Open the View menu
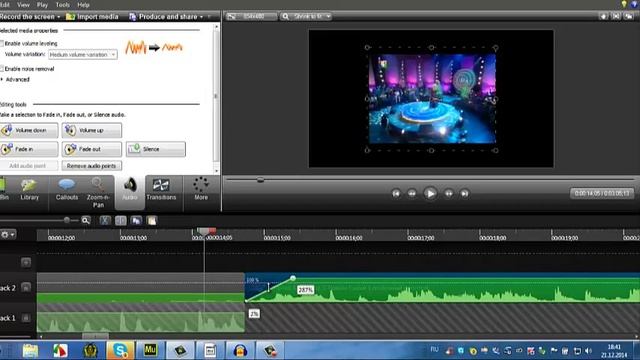Image resolution: width=640 pixels, height=360 pixels. [x=23, y=5]
